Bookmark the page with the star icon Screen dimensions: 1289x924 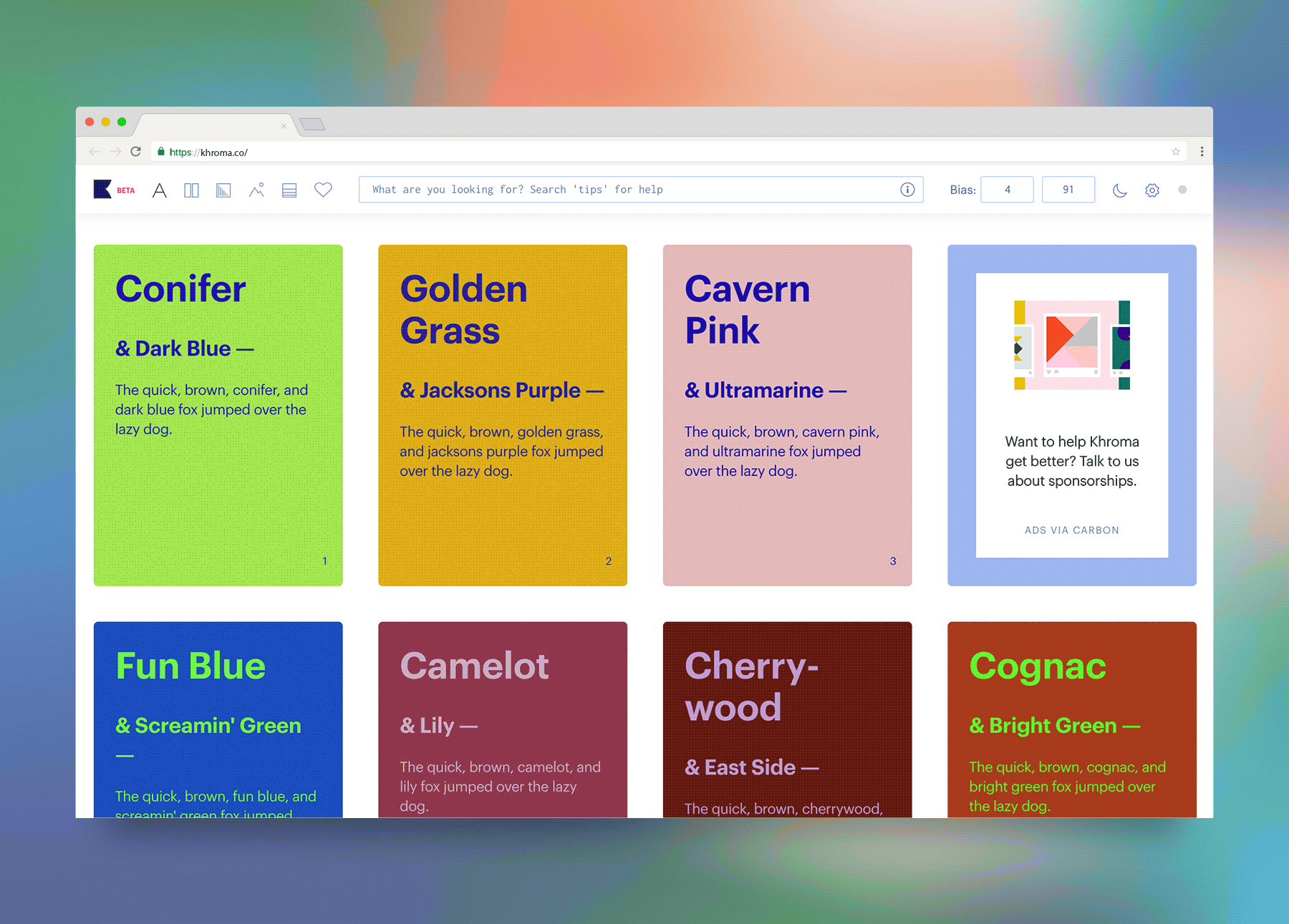click(1175, 152)
